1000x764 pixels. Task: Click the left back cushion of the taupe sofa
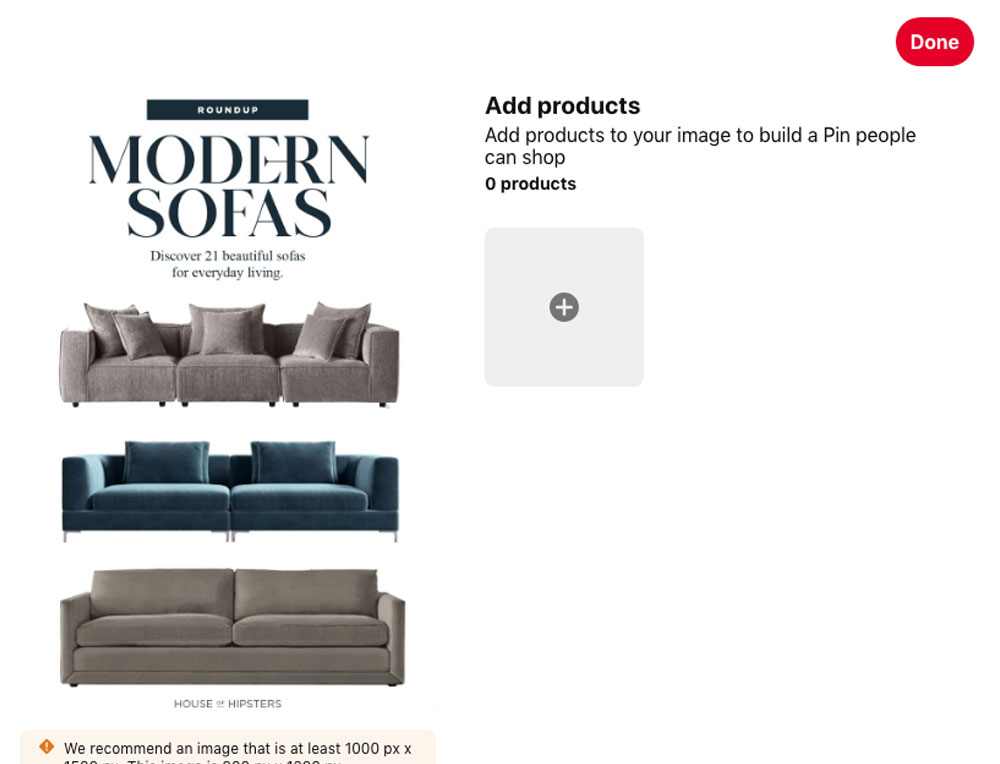click(x=163, y=593)
